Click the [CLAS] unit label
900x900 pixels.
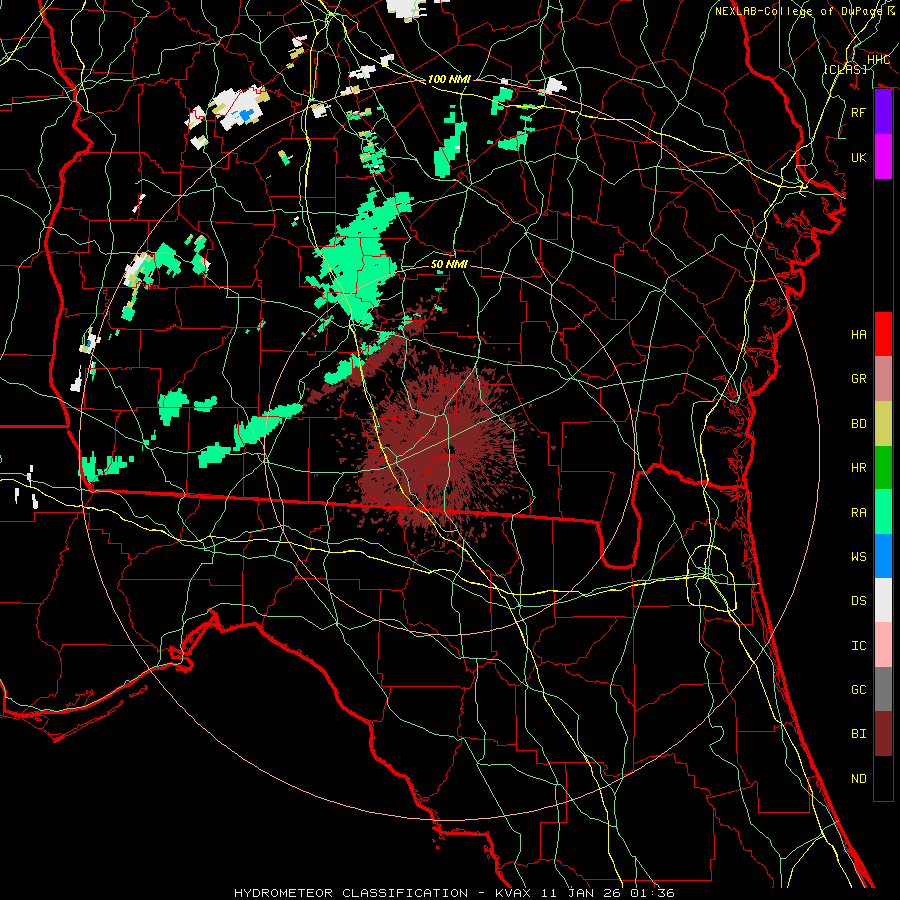click(x=845, y=69)
